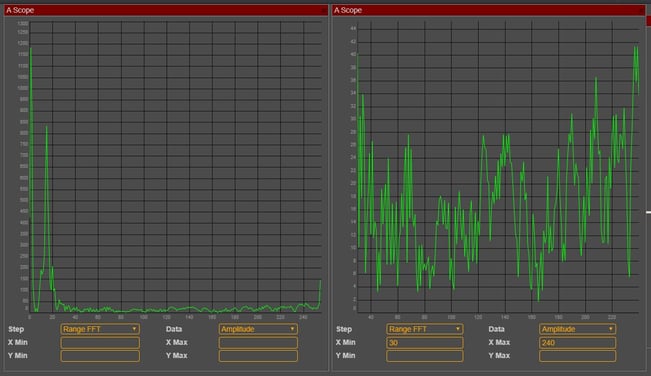651x376 pixels.
Task: Click the white marker at the right edge
Action: click(648, 212)
